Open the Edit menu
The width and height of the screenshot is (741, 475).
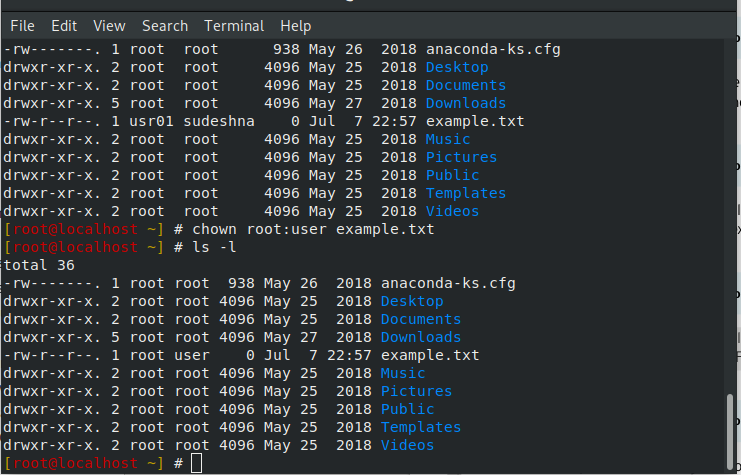tap(64, 25)
